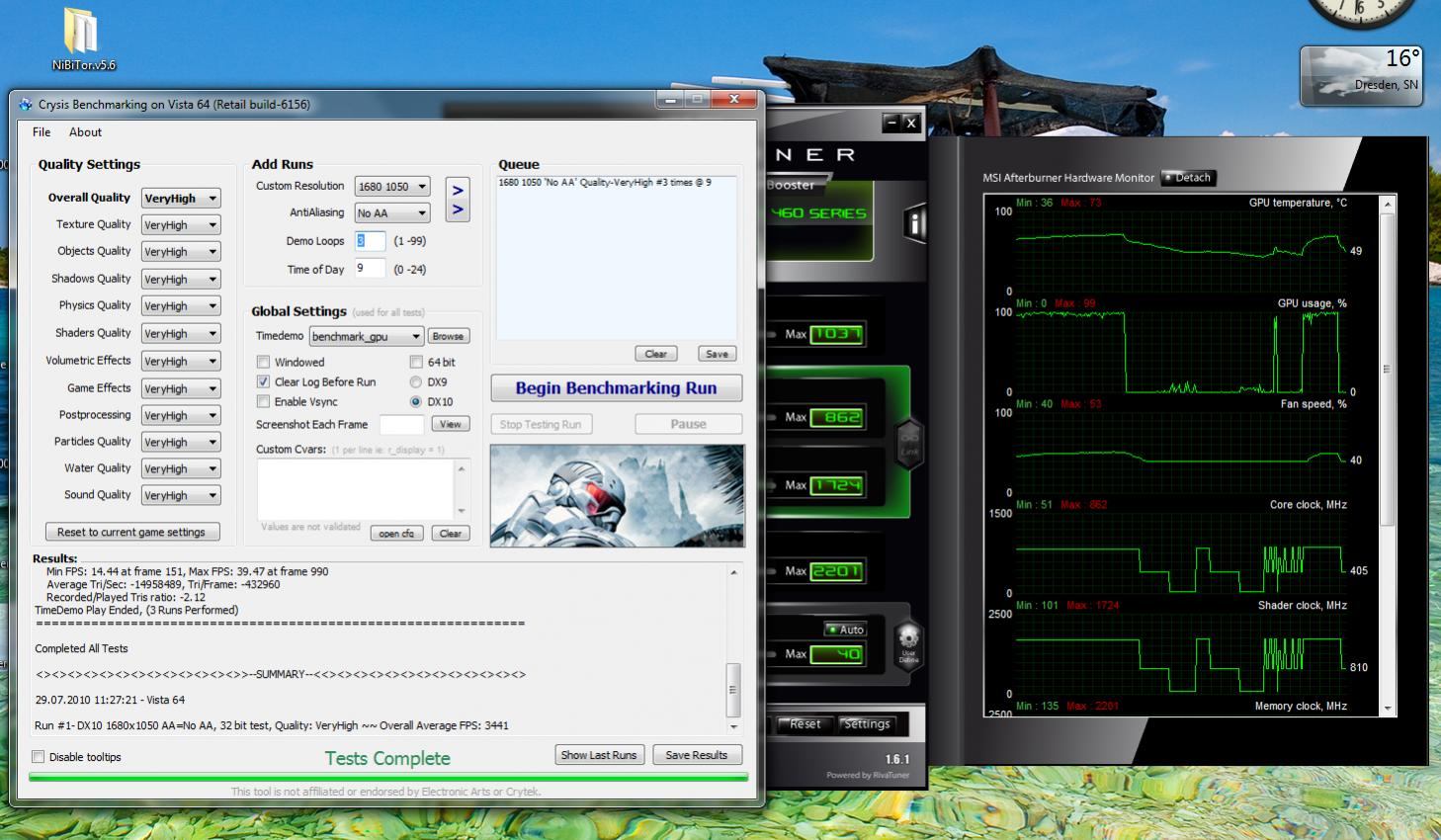The image size is (1441, 840).
Task: Click the Time of Day input field
Action: [x=370, y=269]
